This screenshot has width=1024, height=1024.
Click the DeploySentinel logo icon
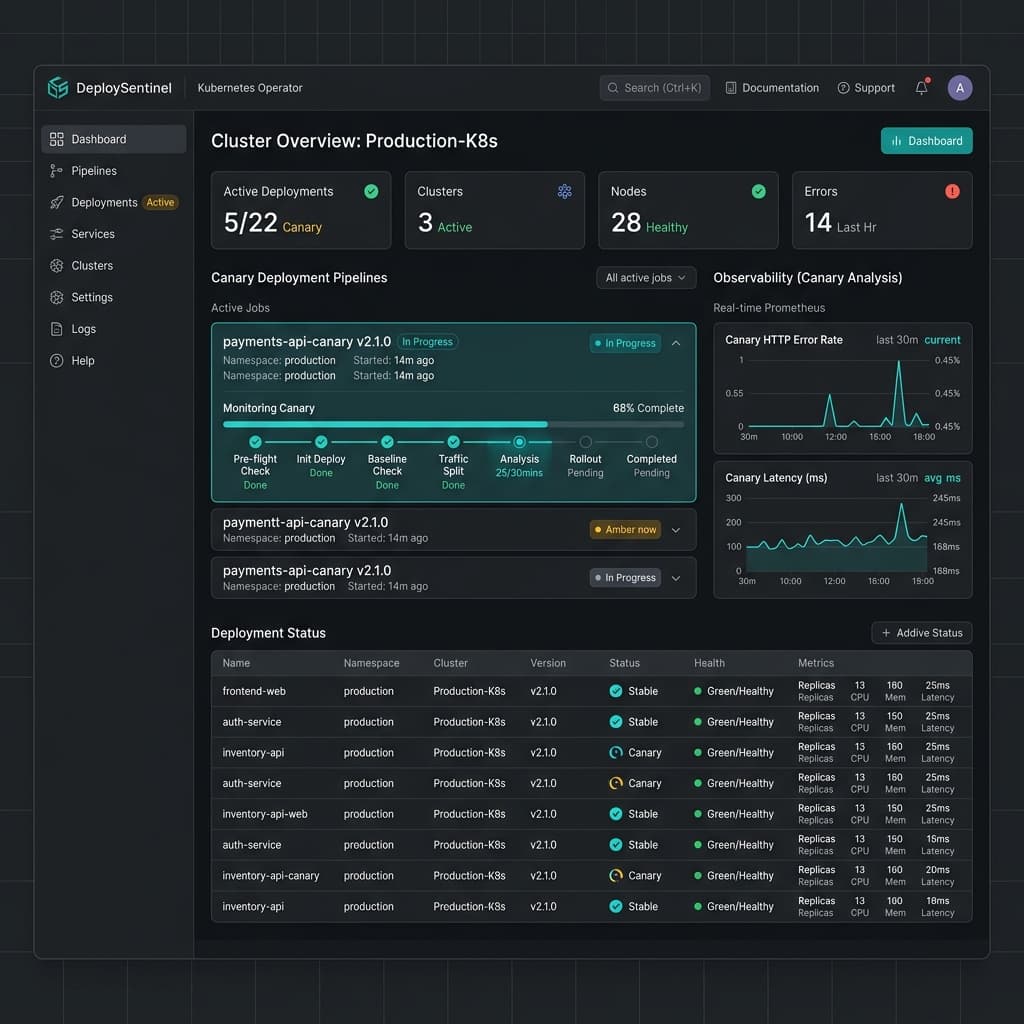57,88
